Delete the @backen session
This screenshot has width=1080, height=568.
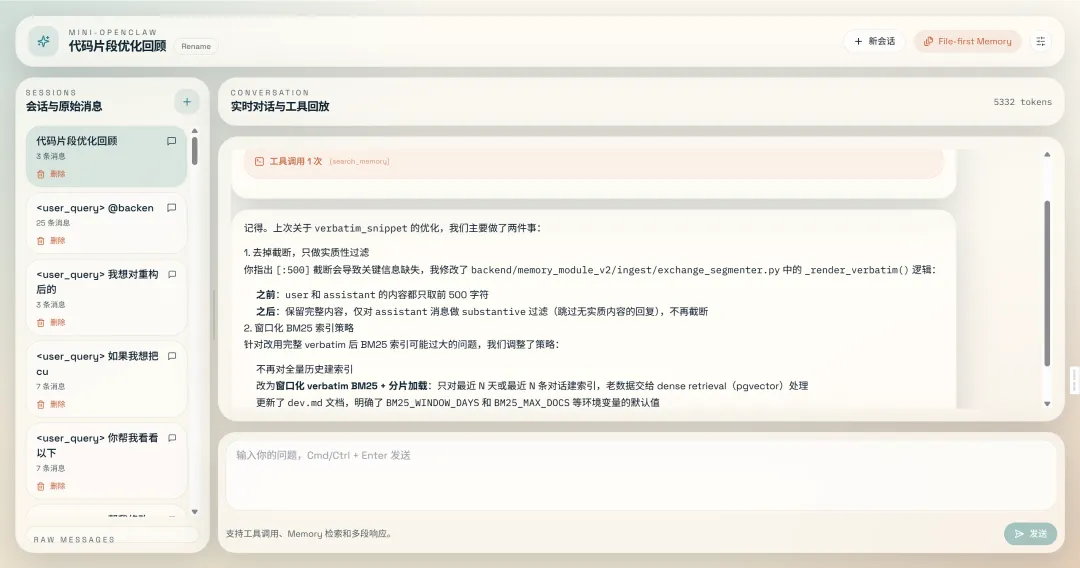tap(51, 241)
